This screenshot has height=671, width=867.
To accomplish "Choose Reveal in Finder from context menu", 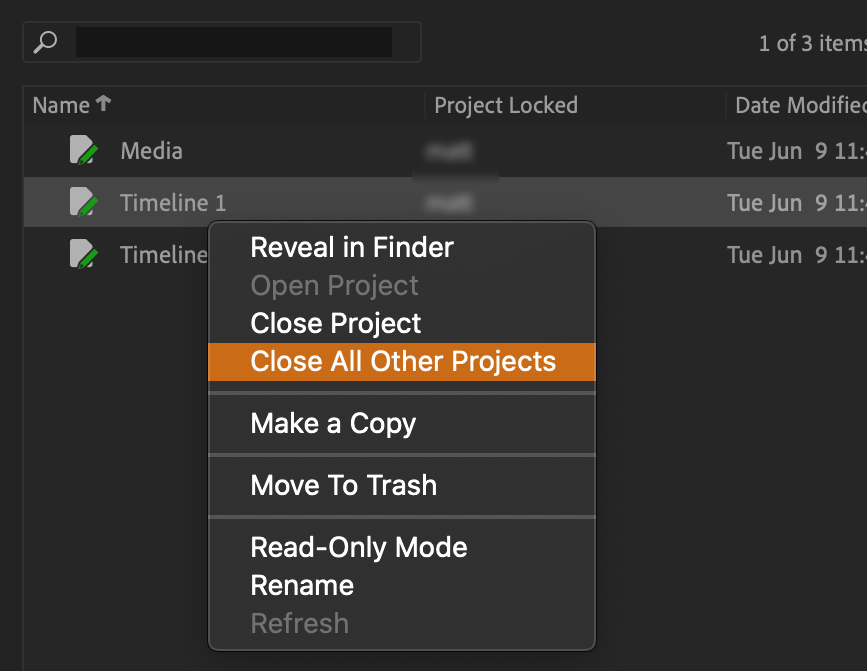I will [352, 247].
